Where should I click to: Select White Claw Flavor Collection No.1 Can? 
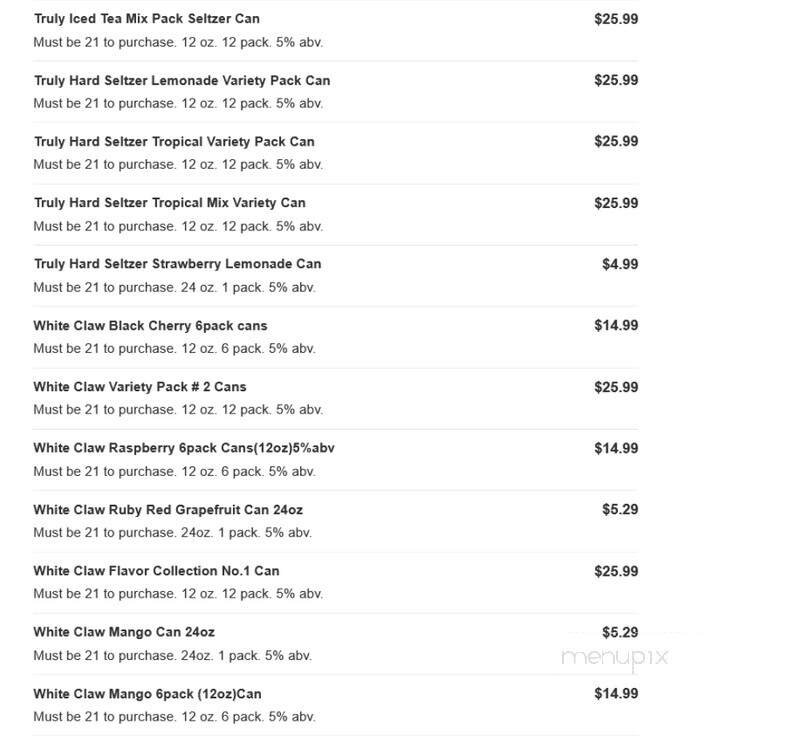click(x=156, y=571)
